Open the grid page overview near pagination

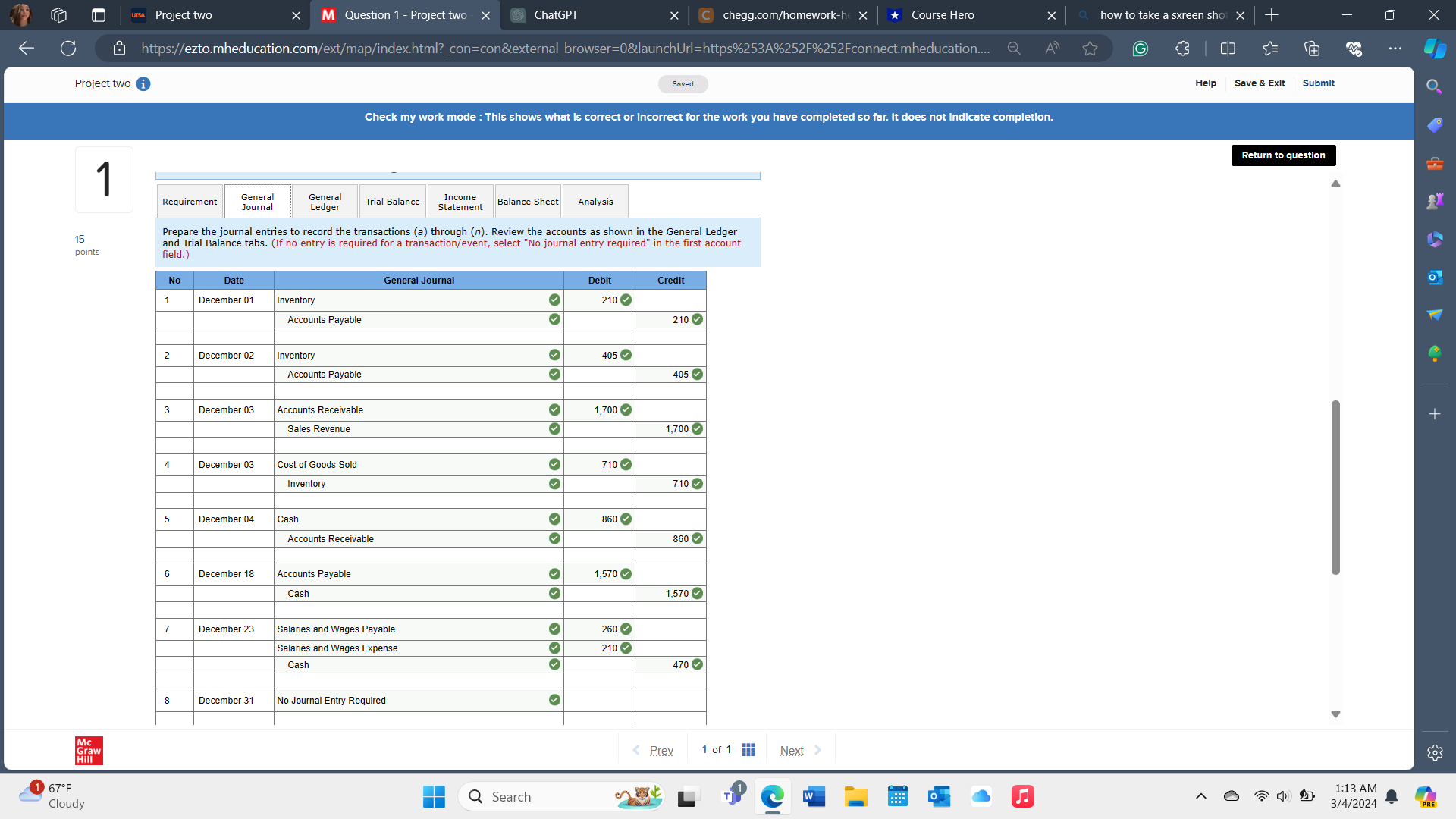tap(748, 749)
